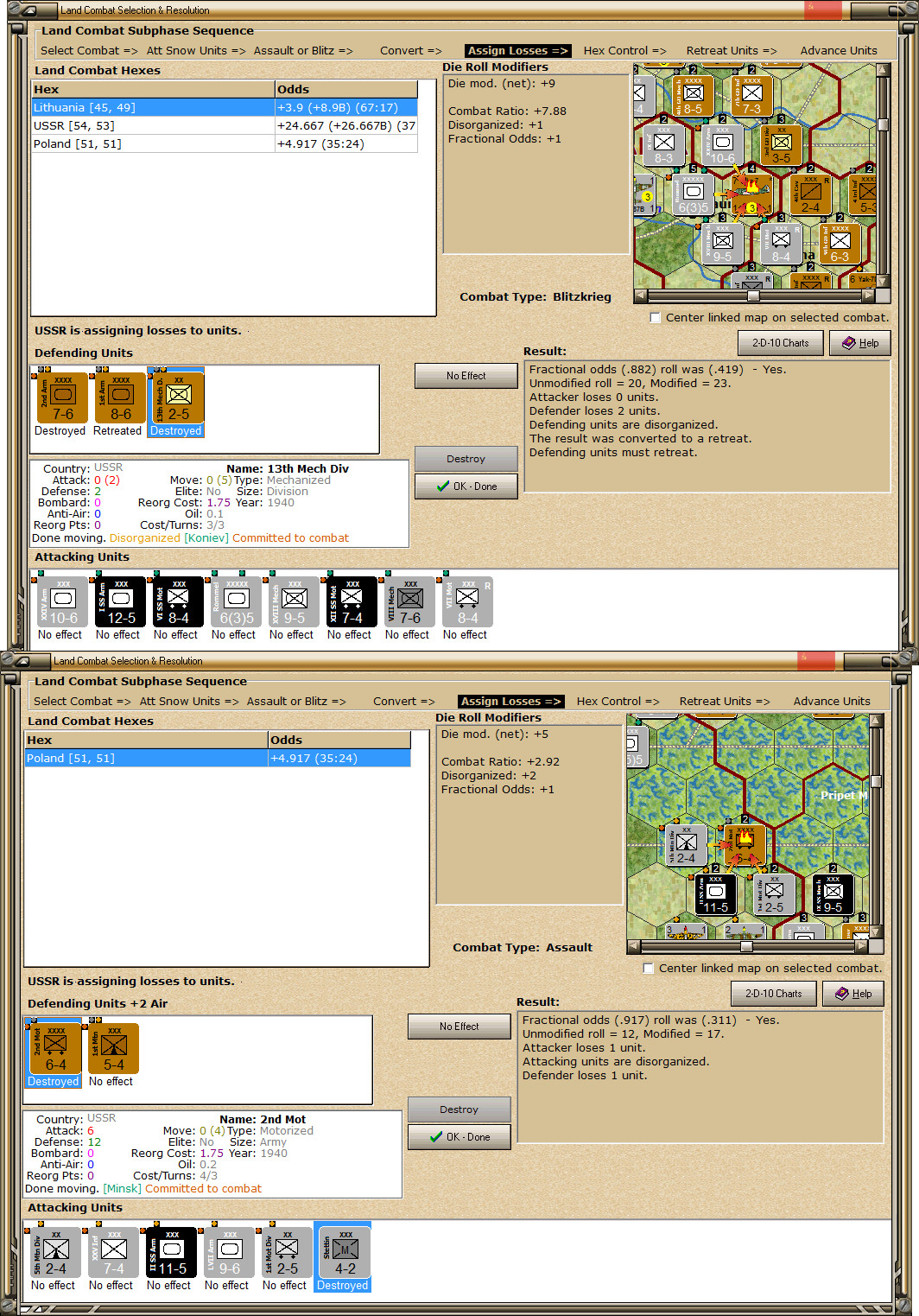Click the Stettin 4-2 destroyed attacking unit
This screenshot has width=919, height=1316.
[x=343, y=1252]
